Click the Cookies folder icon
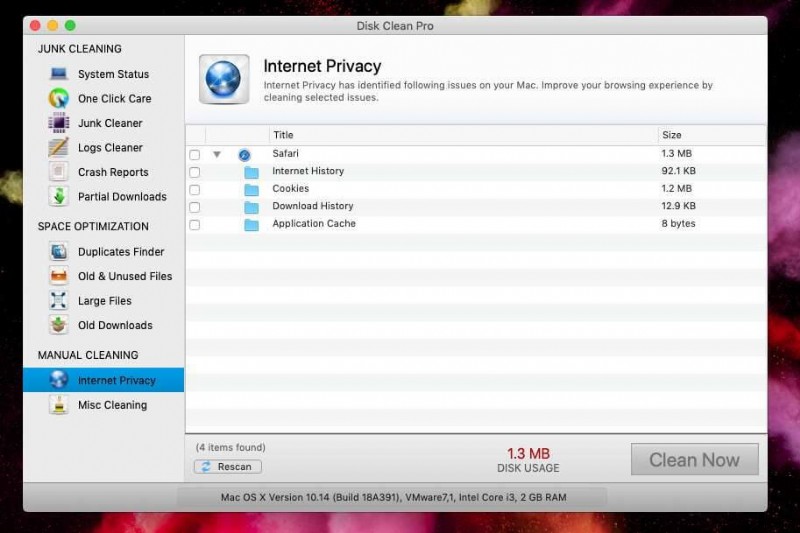800x533 pixels. coord(251,190)
